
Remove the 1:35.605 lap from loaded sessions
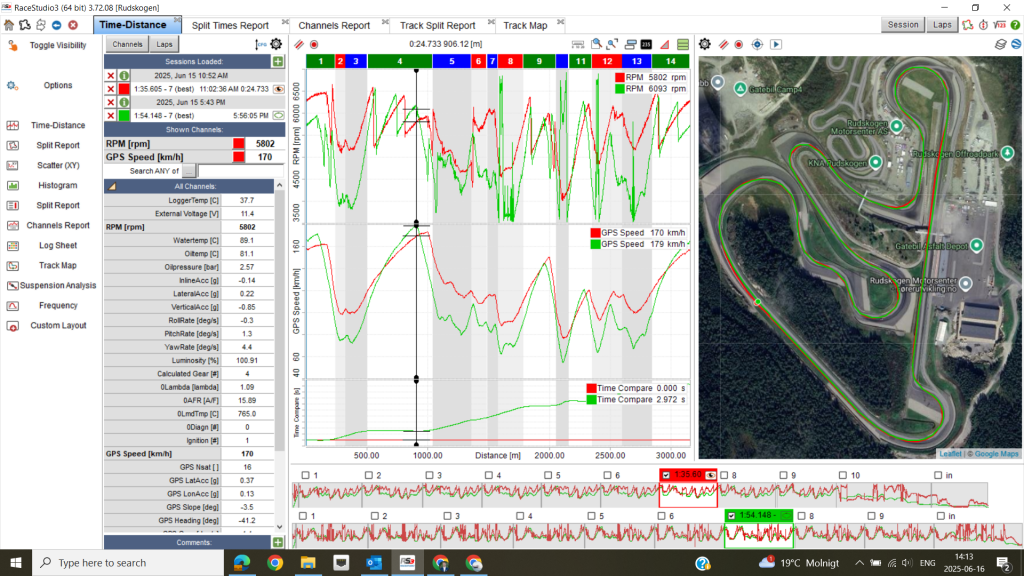coord(110,89)
